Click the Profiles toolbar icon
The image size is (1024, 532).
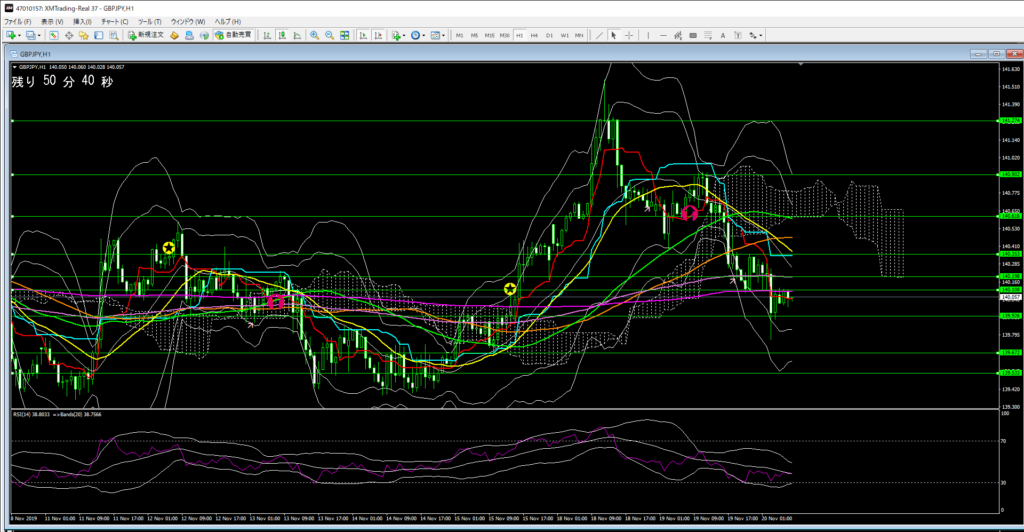(x=31, y=35)
